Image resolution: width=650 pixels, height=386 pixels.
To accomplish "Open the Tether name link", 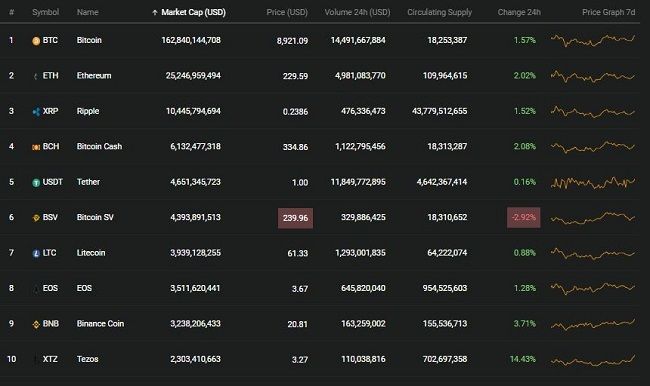I will point(88,182).
